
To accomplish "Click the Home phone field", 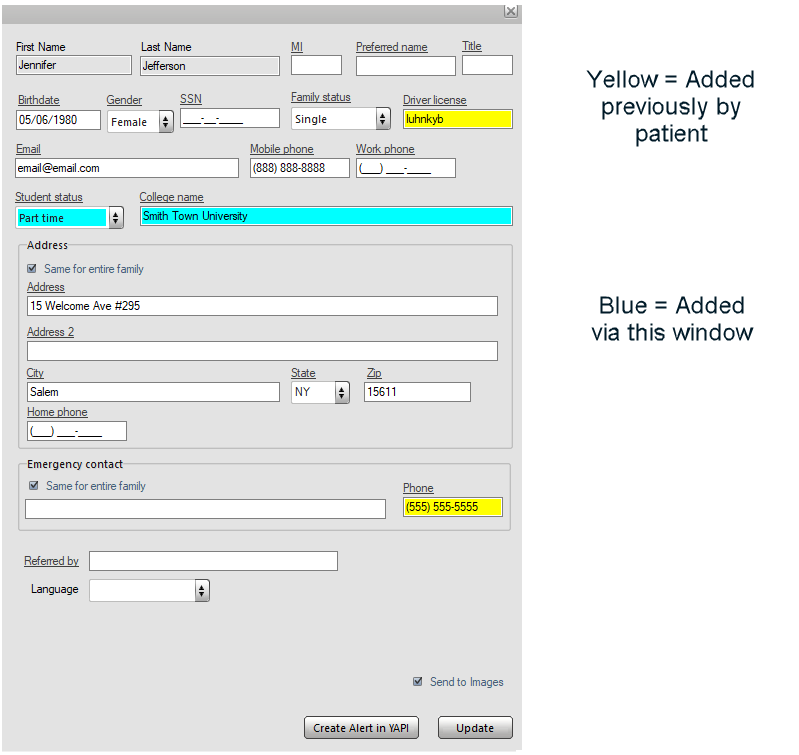I will (77, 431).
